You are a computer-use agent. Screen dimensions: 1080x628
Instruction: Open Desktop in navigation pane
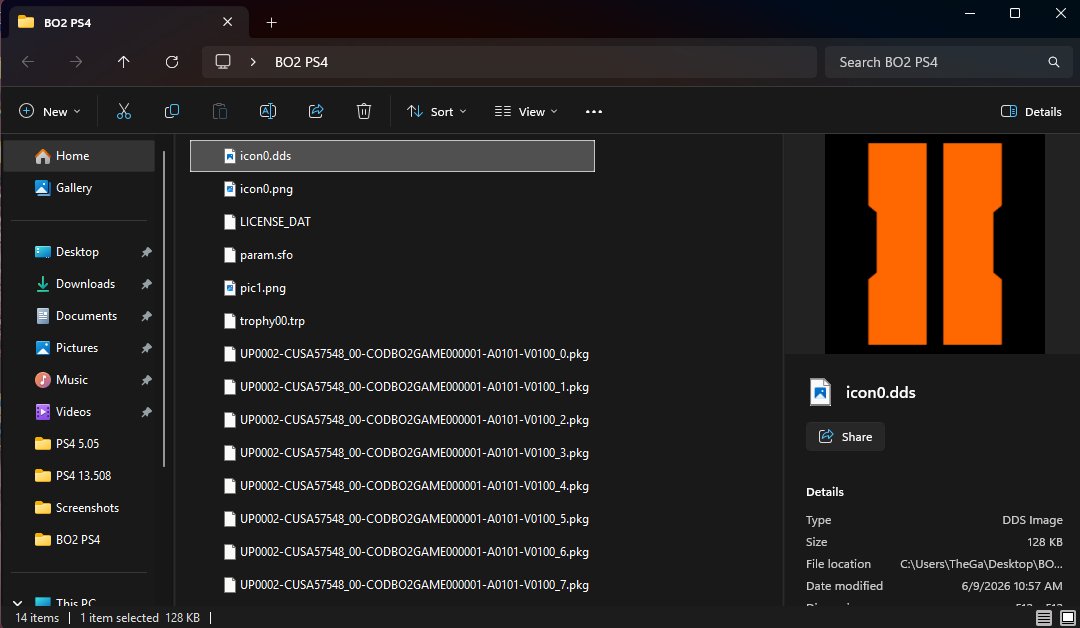pyautogui.click(x=79, y=252)
